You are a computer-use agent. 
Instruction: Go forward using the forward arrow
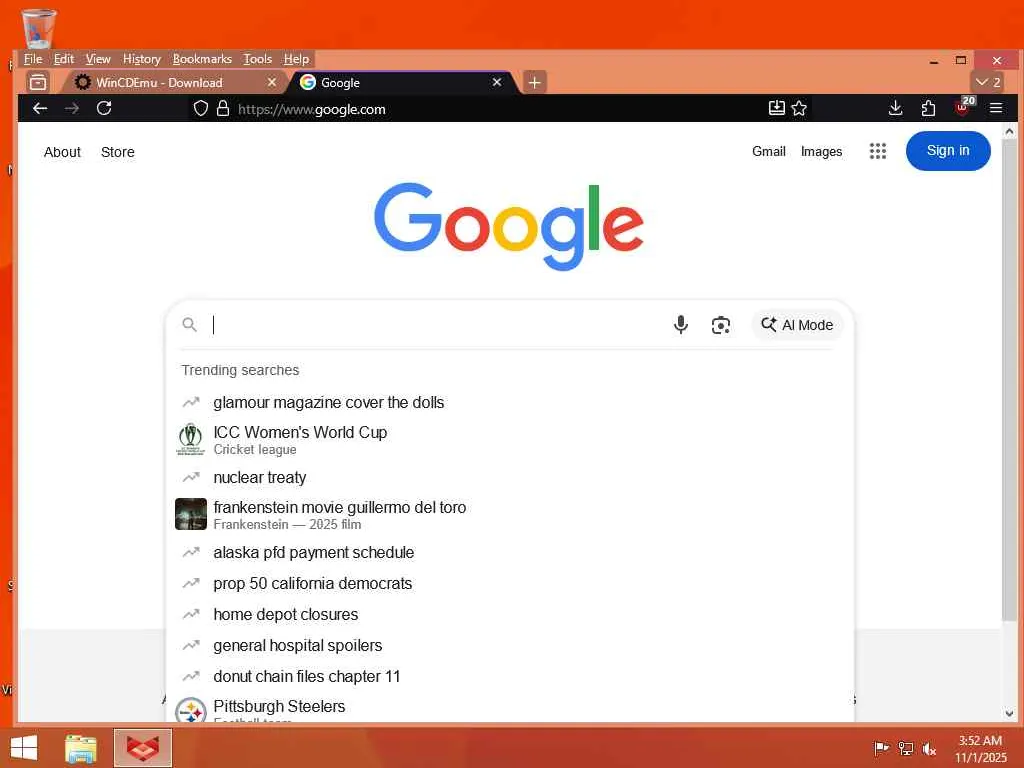click(x=72, y=108)
